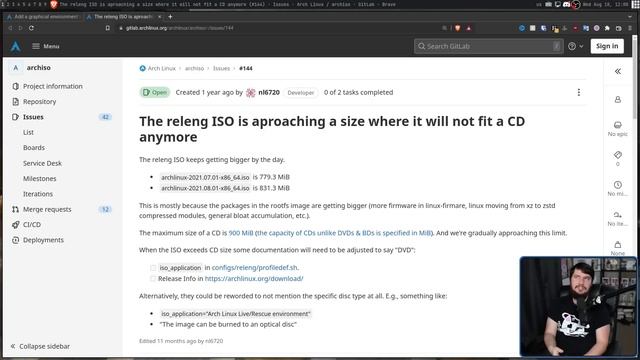Screen dimensions: 640x360
Task: Click the Arch Linux GitLab logo
Action: pos(16,46)
